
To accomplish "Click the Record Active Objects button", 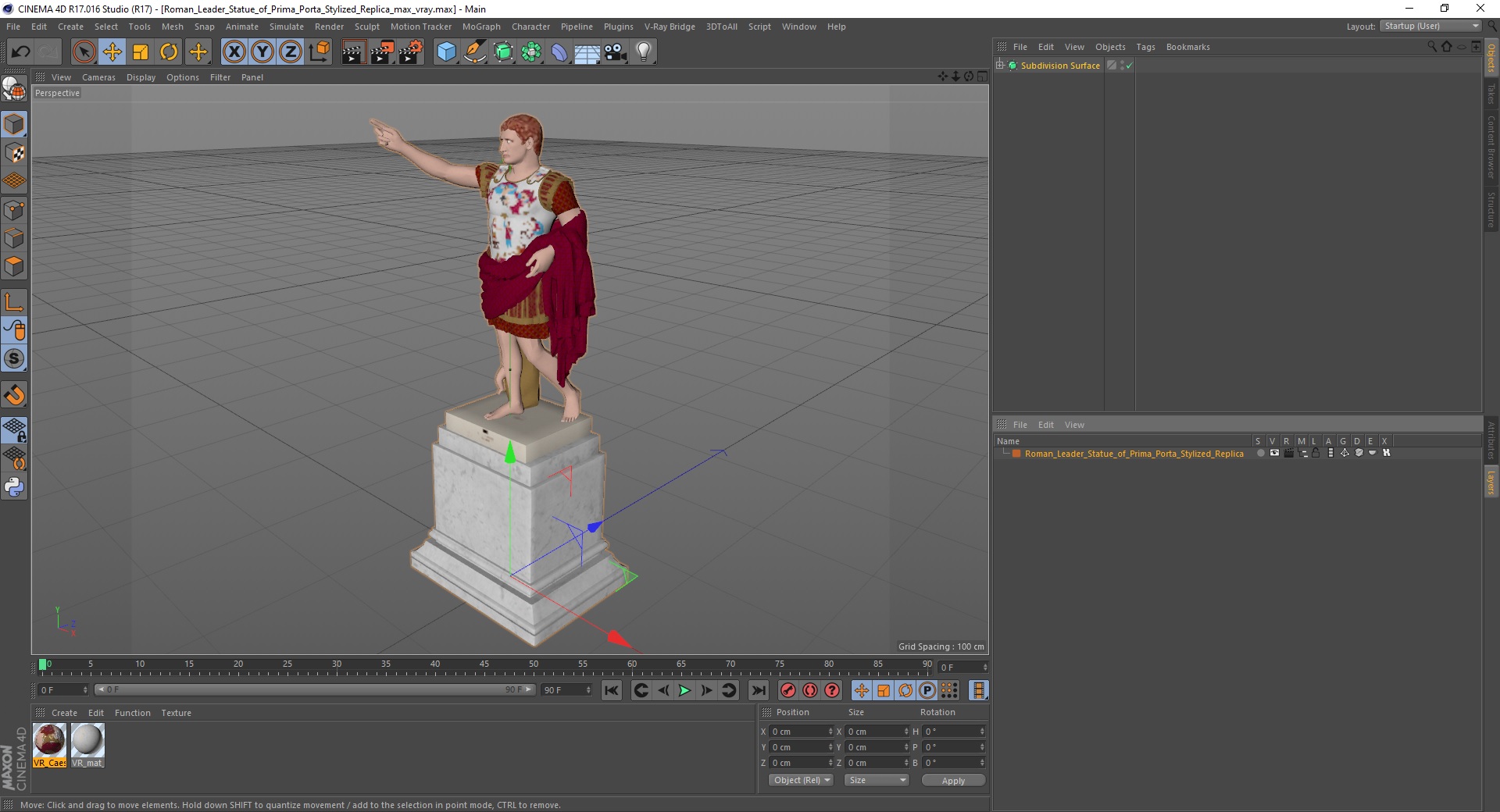I will [788, 690].
